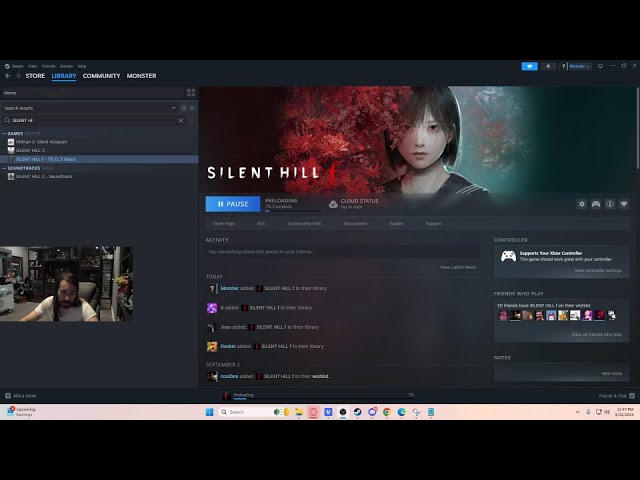
Task: Pause the SILENT HILL f preload
Action: pos(232,204)
